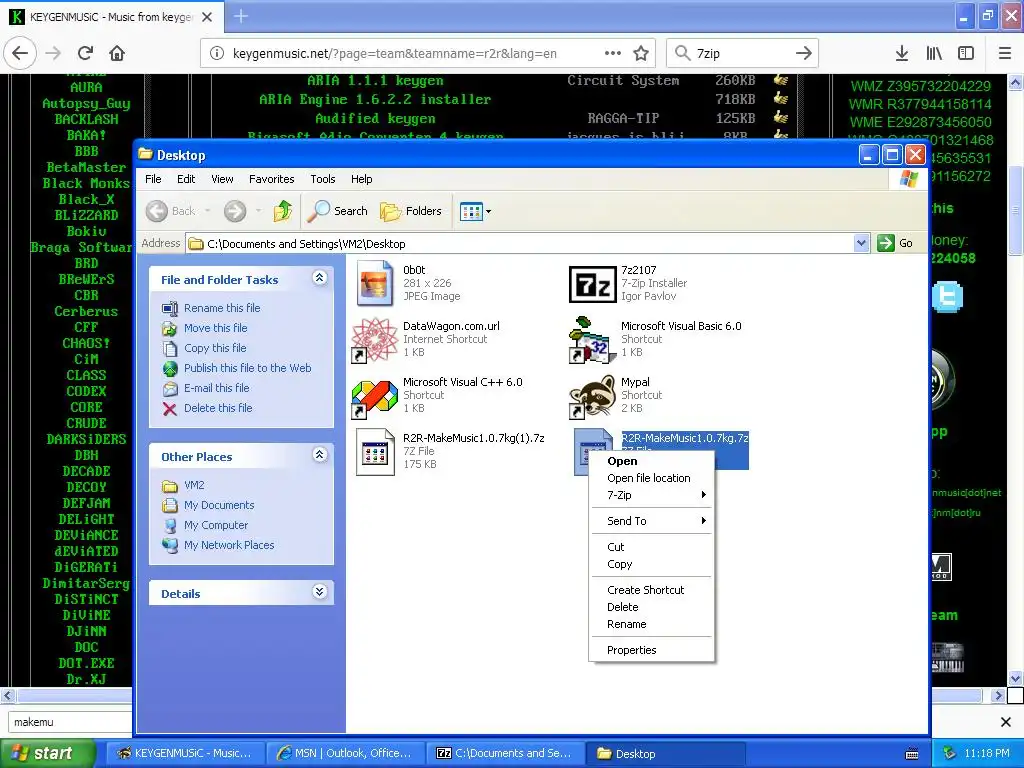The height and width of the screenshot is (768, 1024).
Task: Bookmark this page with the star icon
Action: pos(641,54)
